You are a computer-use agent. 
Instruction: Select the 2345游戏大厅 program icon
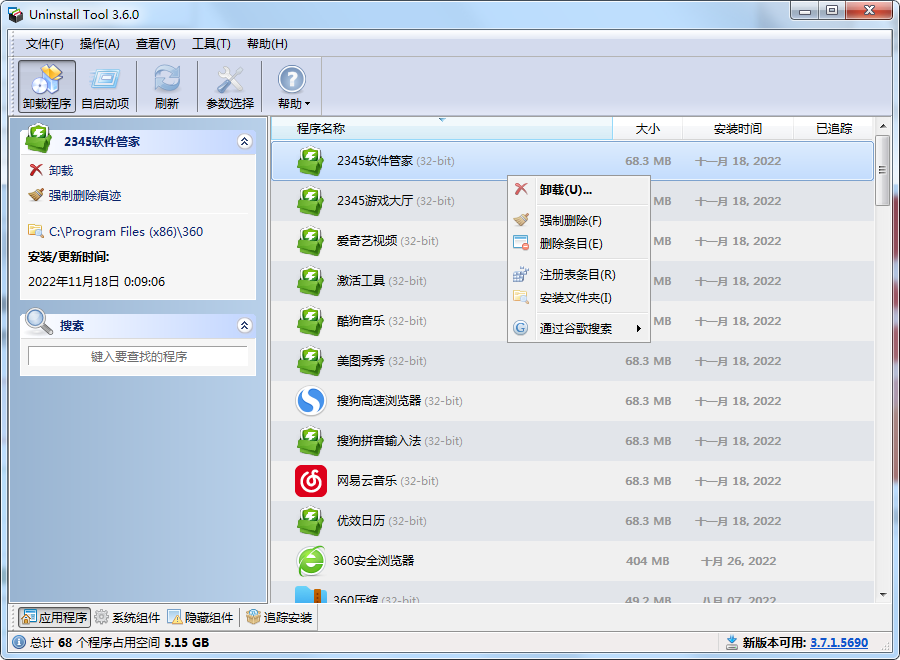click(311, 201)
